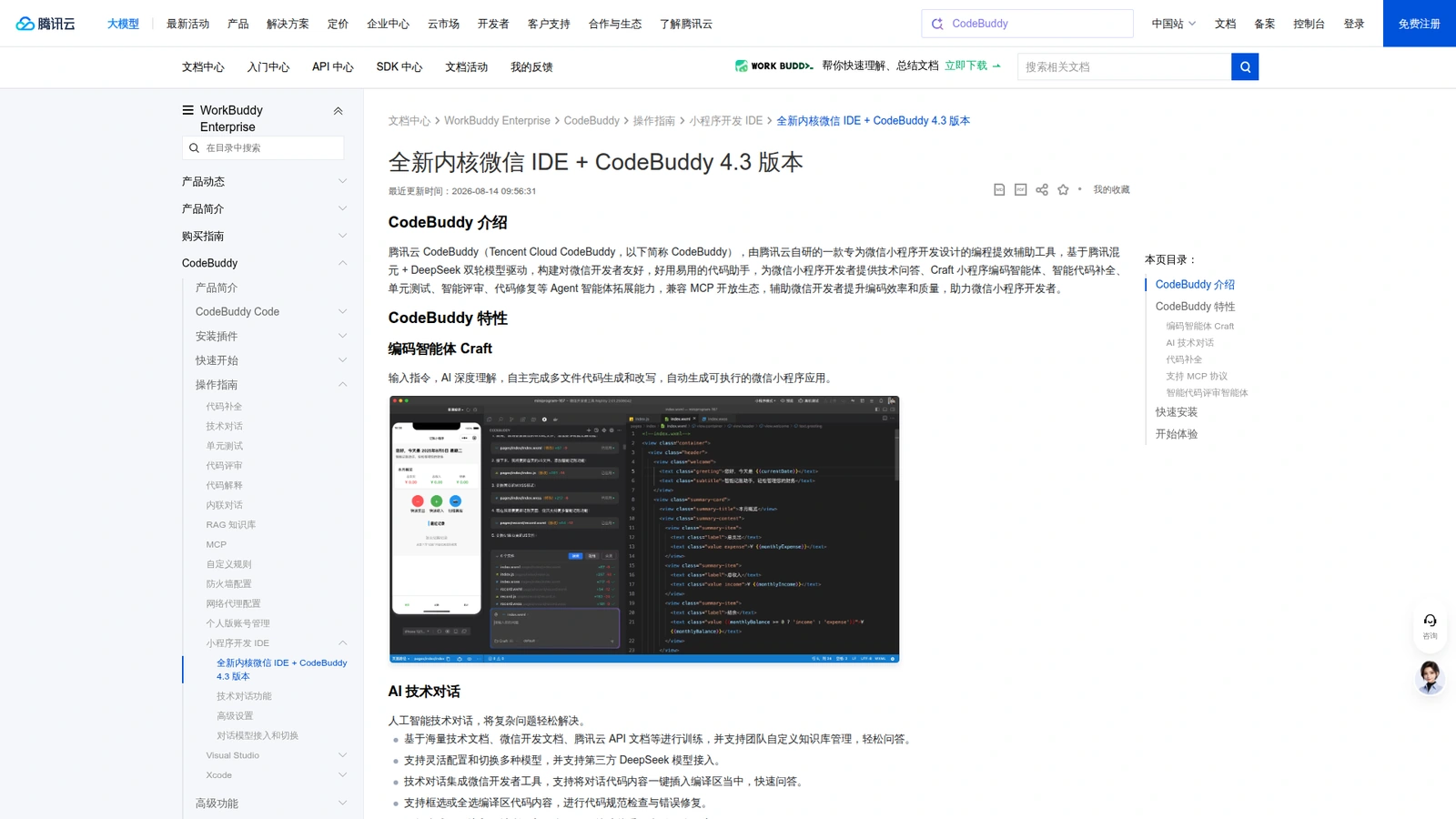Open the 定价 menu
This screenshot has width=1456, height=819.
coord(338,24)
